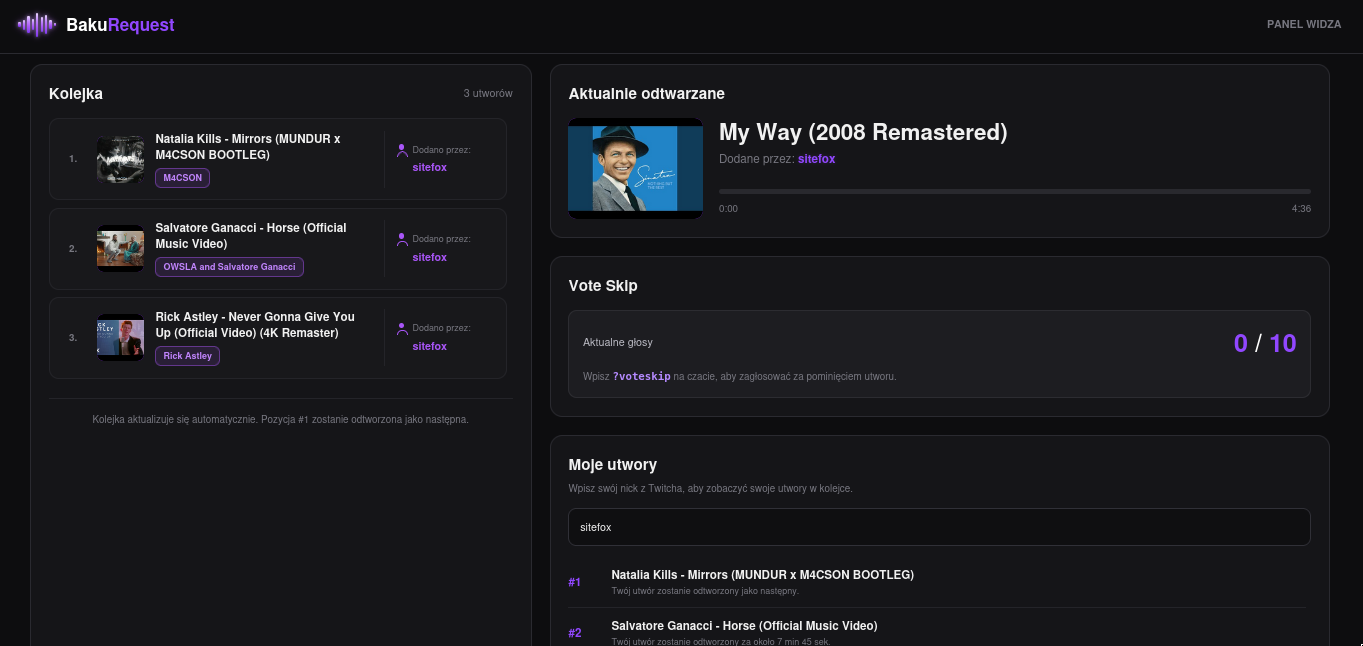Click sitefox in Salvatore Ganacci queue row
1363x646 pixels.
(x=430, y=258)
